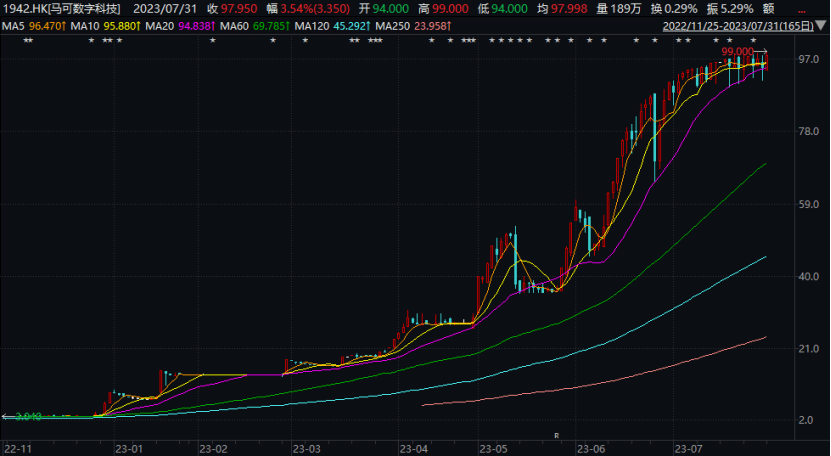
Task: Click the MA5 96.470 indicator label
Action: [34, 26]
